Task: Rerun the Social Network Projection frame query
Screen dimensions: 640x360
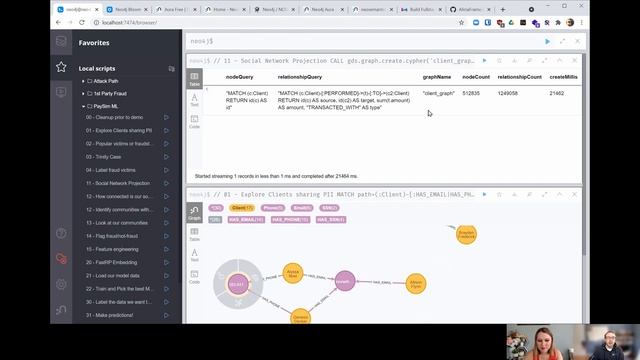Action: coord(484,60)
